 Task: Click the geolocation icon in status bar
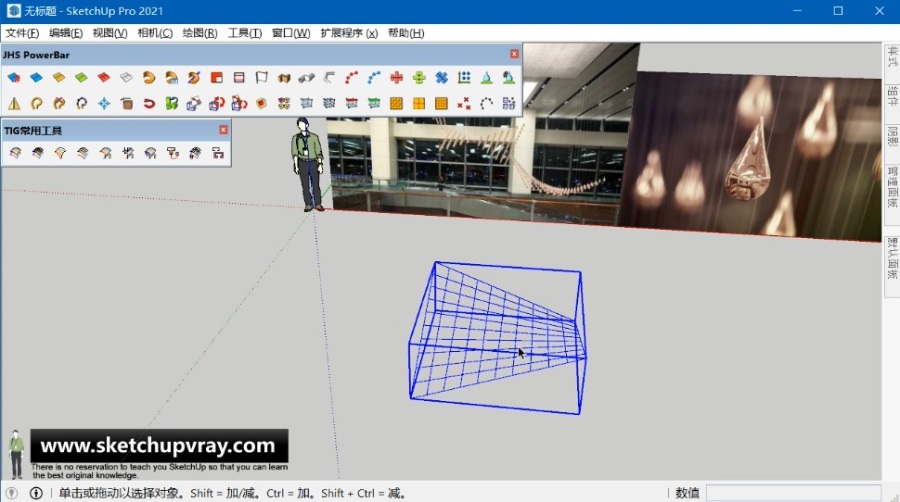click(x=11, y=493)
